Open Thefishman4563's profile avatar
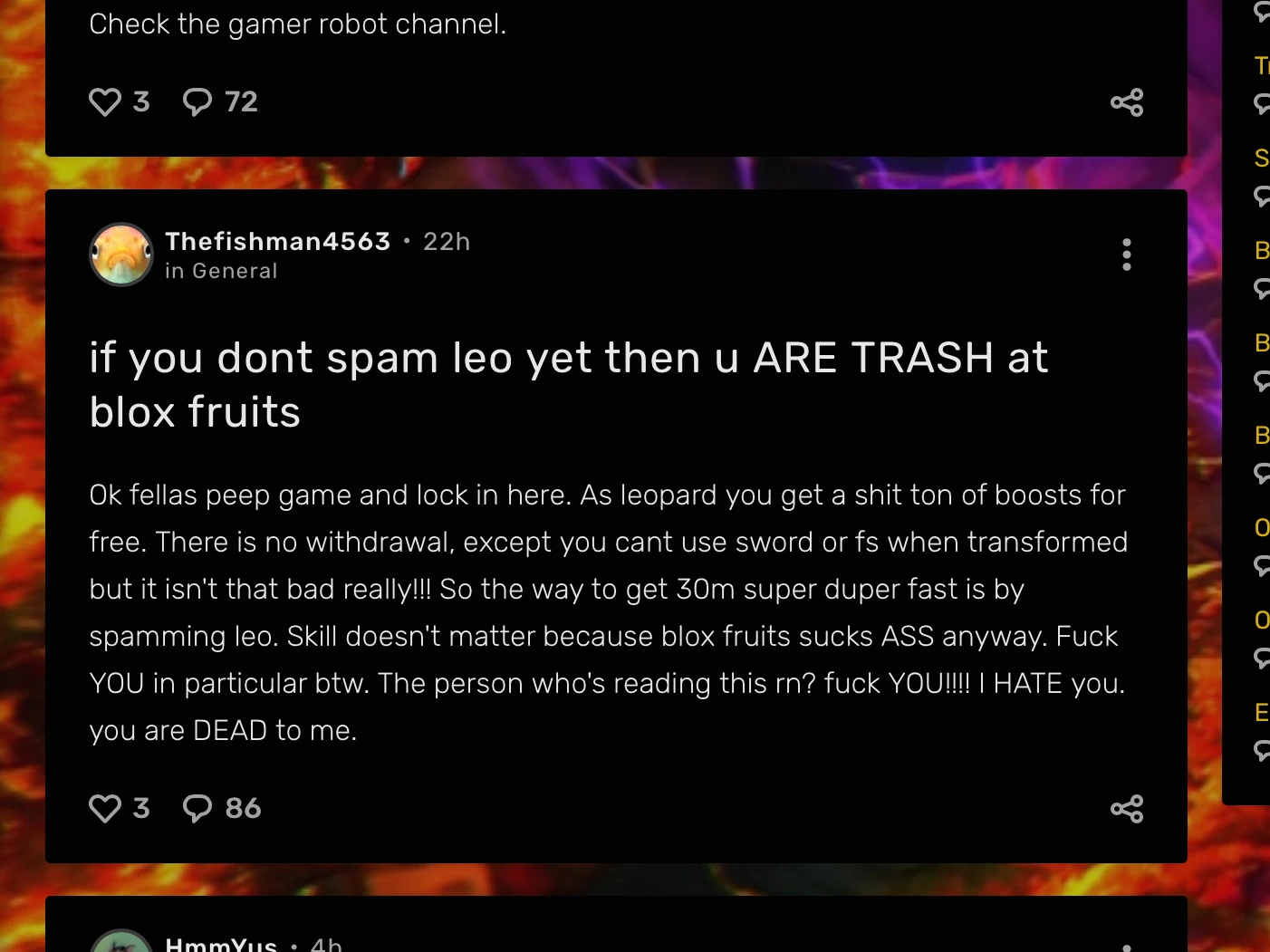The image size is (1270, 952). pos(121,255)
